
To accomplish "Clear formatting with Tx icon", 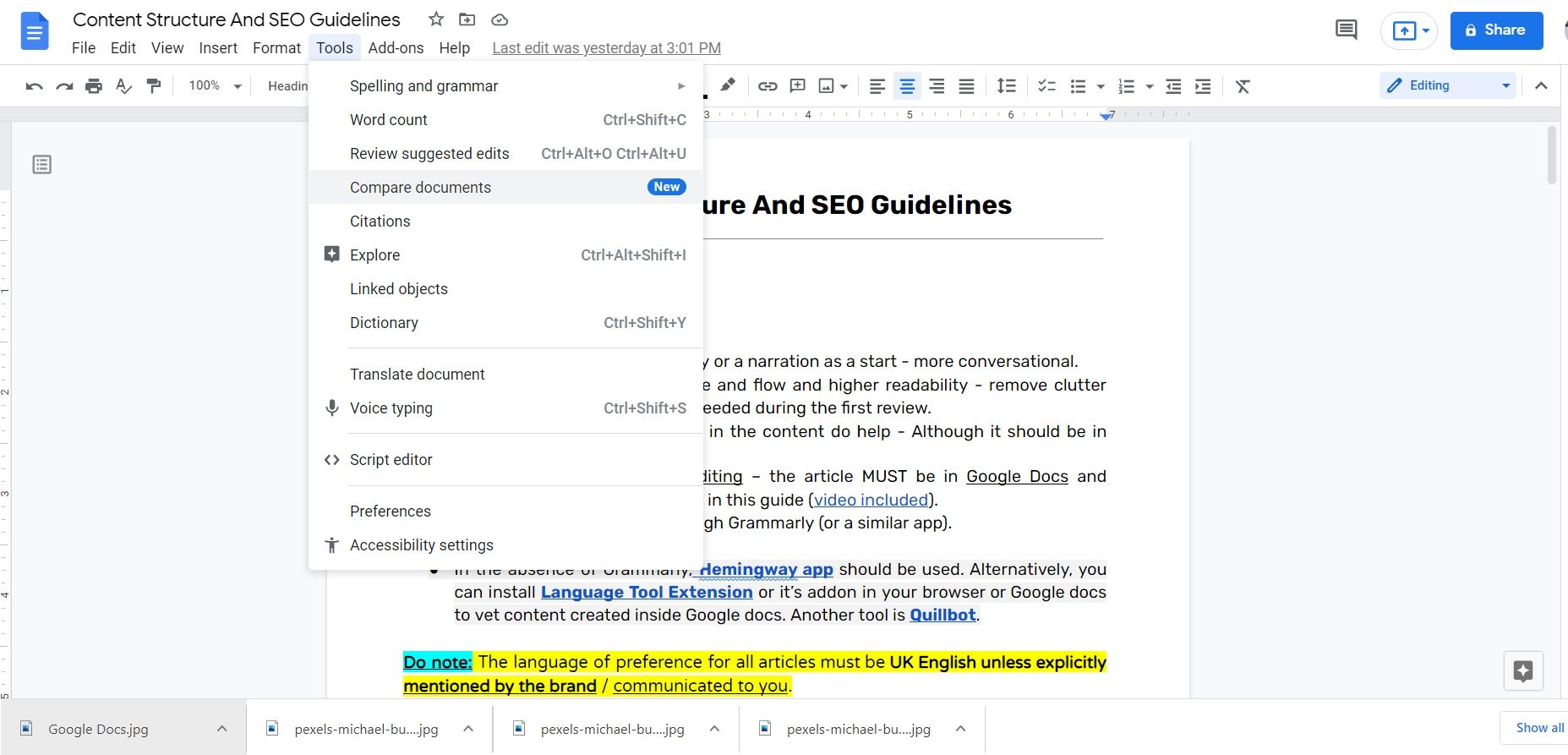I will click(x=1243, y=86).
